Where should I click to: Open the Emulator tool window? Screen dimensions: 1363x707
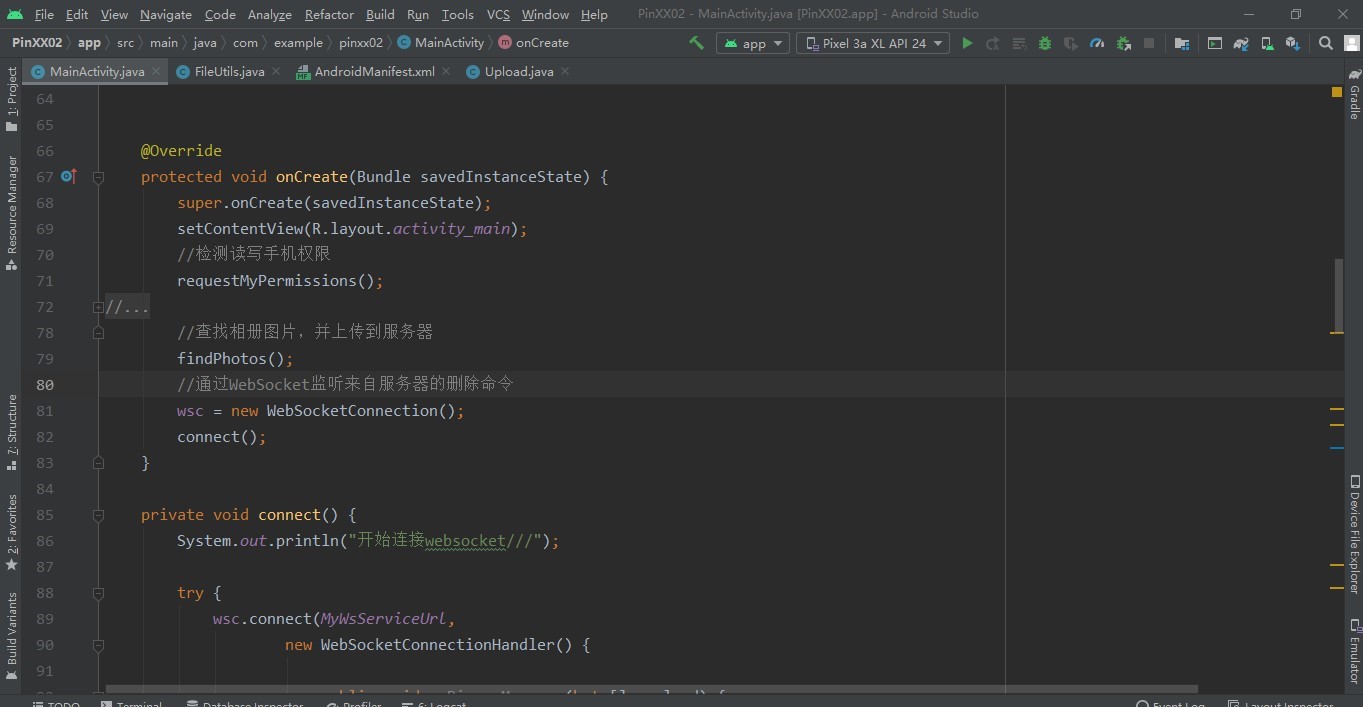(x=1354, y=652)
